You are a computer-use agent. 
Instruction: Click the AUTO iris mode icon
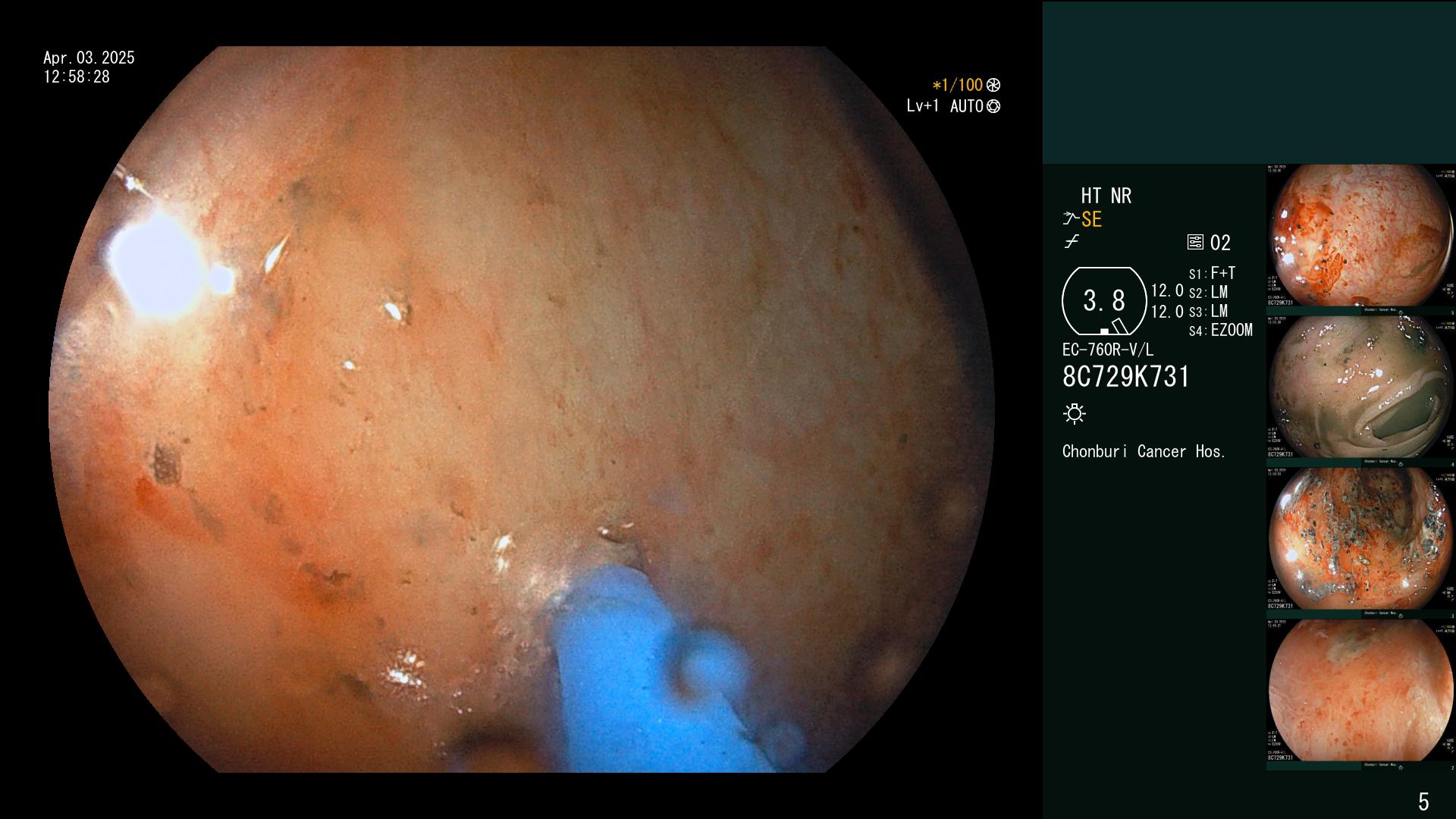point(993,107)
